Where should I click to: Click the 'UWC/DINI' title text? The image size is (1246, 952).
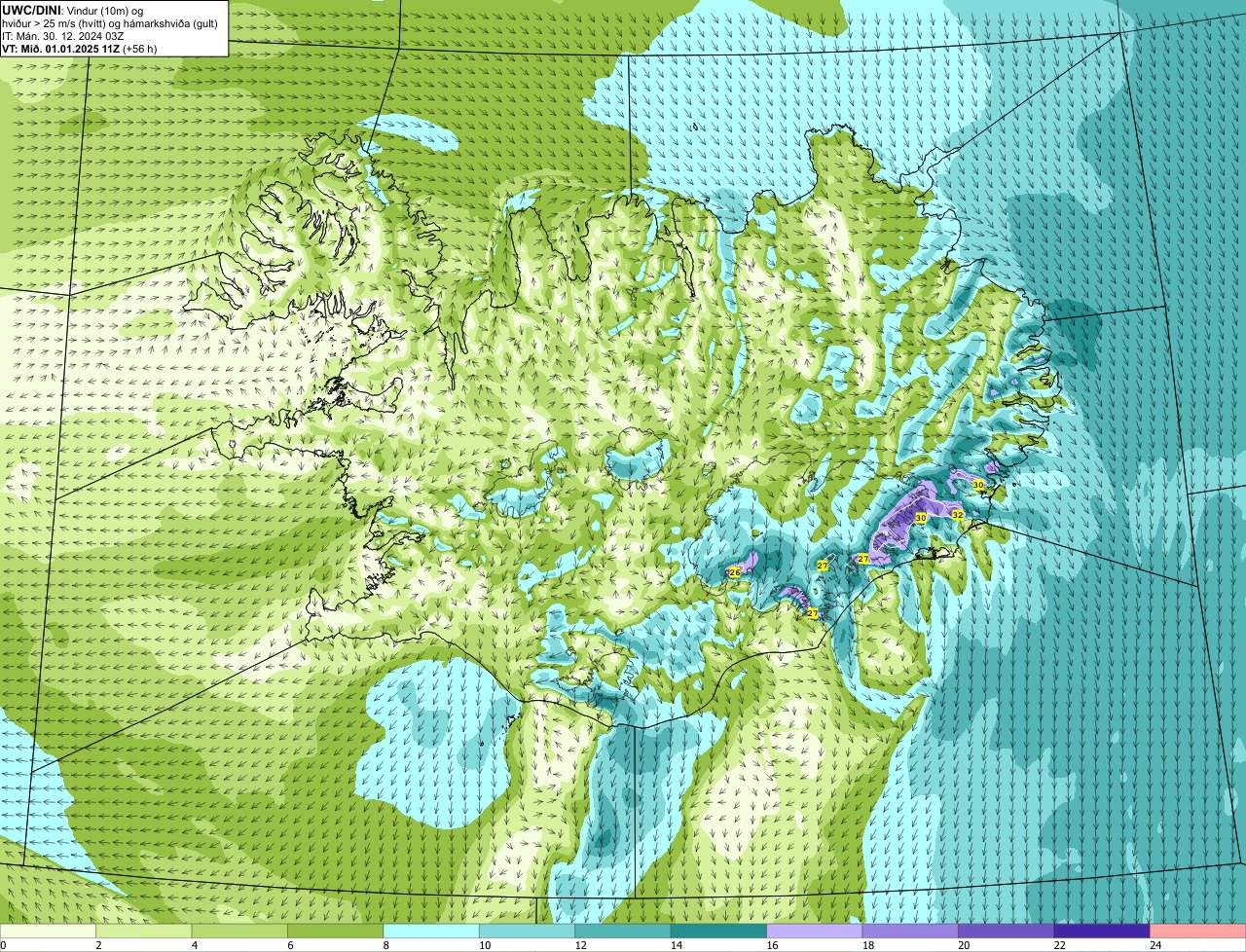31,11
